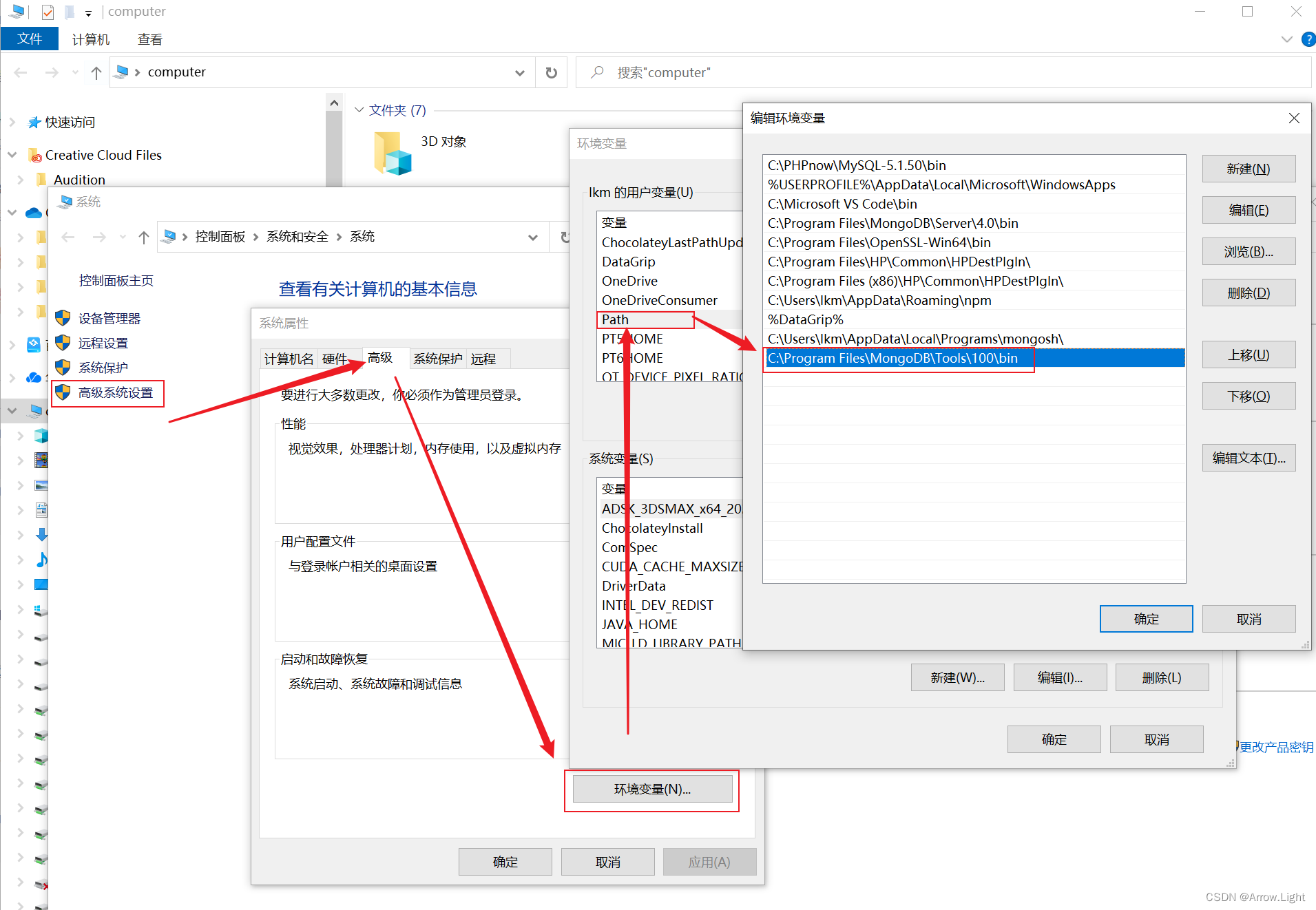Expand the Creative Cloud Files tree node
The image size is (1316, 910).
coord(12,154)
